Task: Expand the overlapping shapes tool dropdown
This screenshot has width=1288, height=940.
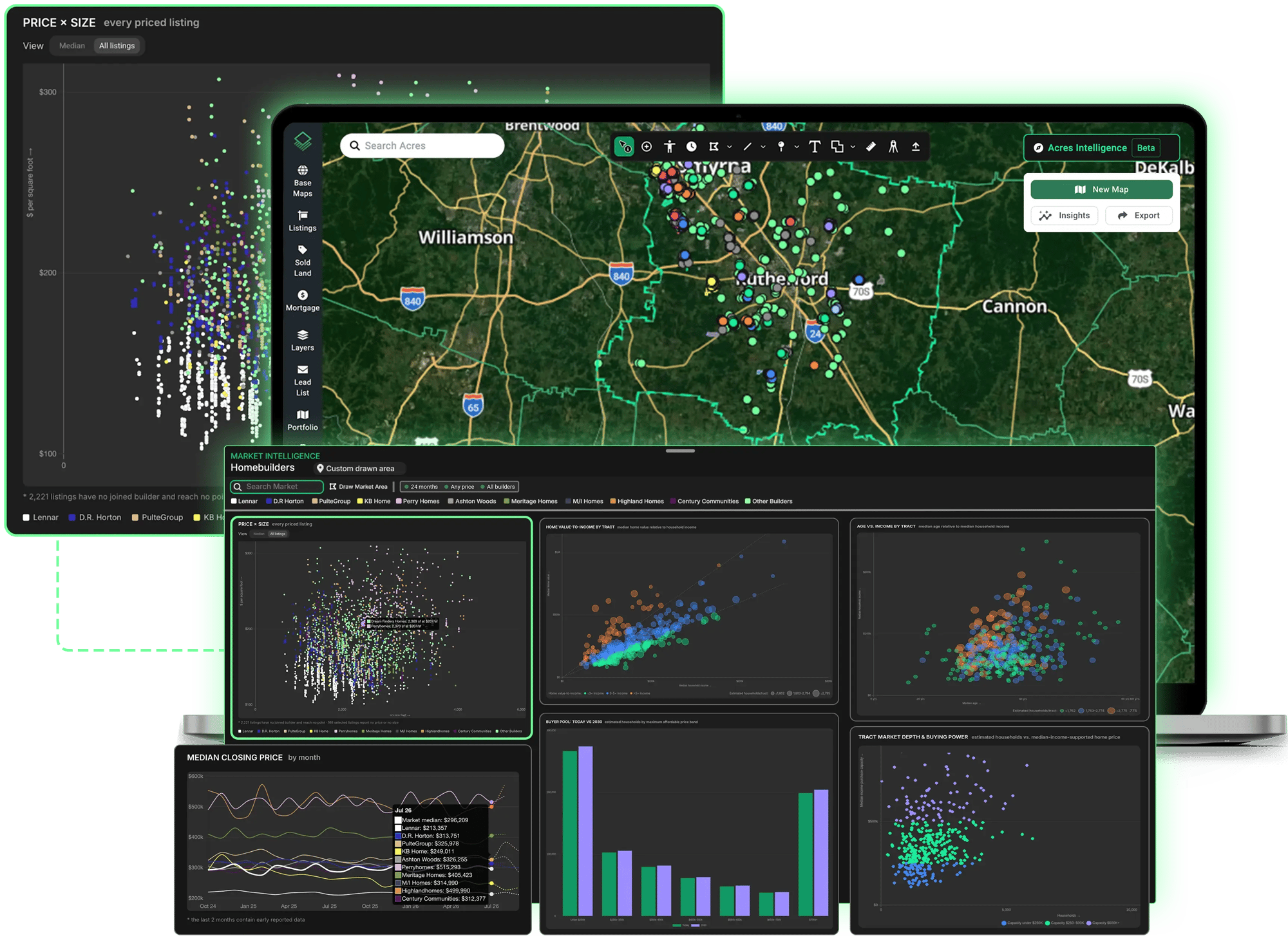Action: 853,147
